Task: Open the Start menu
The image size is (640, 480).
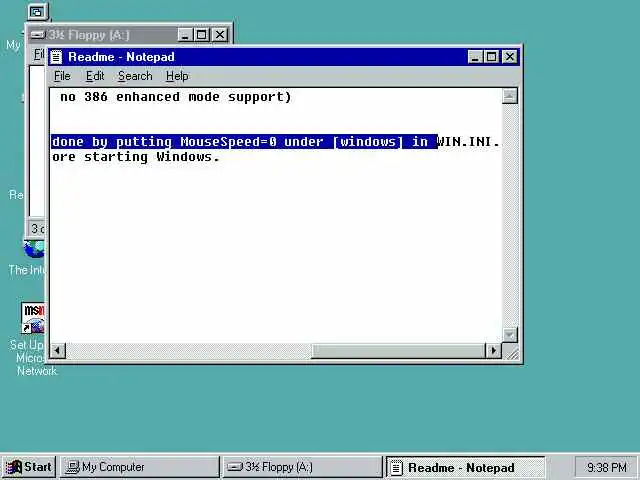Action: click(29, 467)
